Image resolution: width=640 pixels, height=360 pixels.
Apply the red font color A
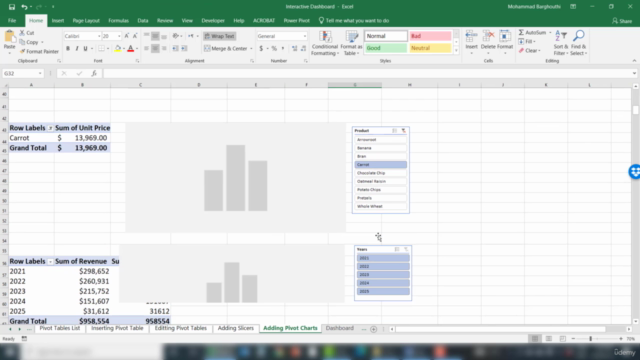(x=131, y=49)
